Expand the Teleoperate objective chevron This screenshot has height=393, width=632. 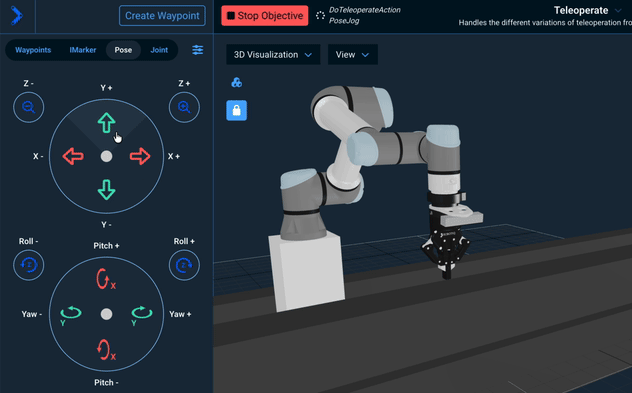[618, 10]
